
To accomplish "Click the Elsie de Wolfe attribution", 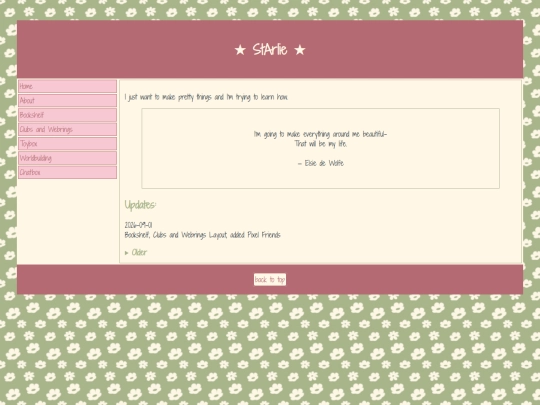I will (x=321, y=163).
